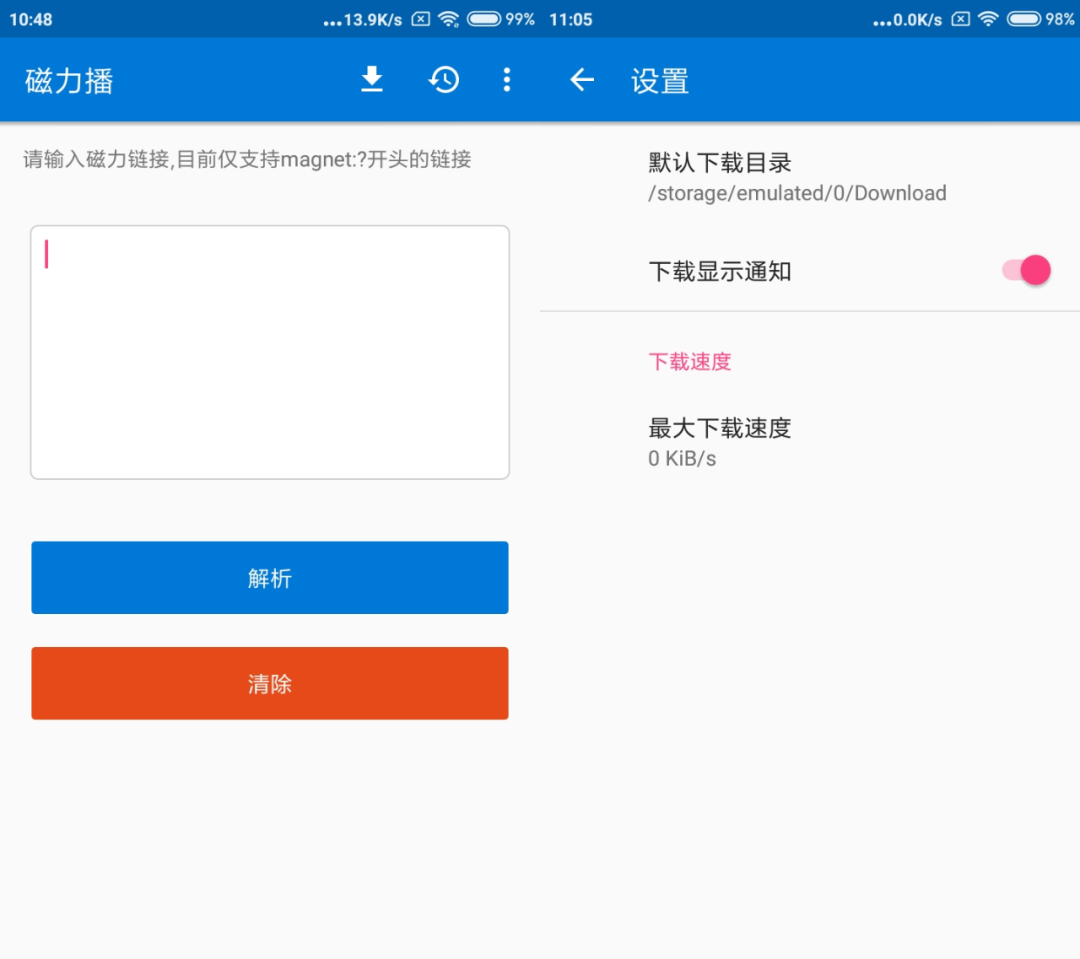Open the history clock icon
Screen dimensions: 1080x959
point(444,79)
